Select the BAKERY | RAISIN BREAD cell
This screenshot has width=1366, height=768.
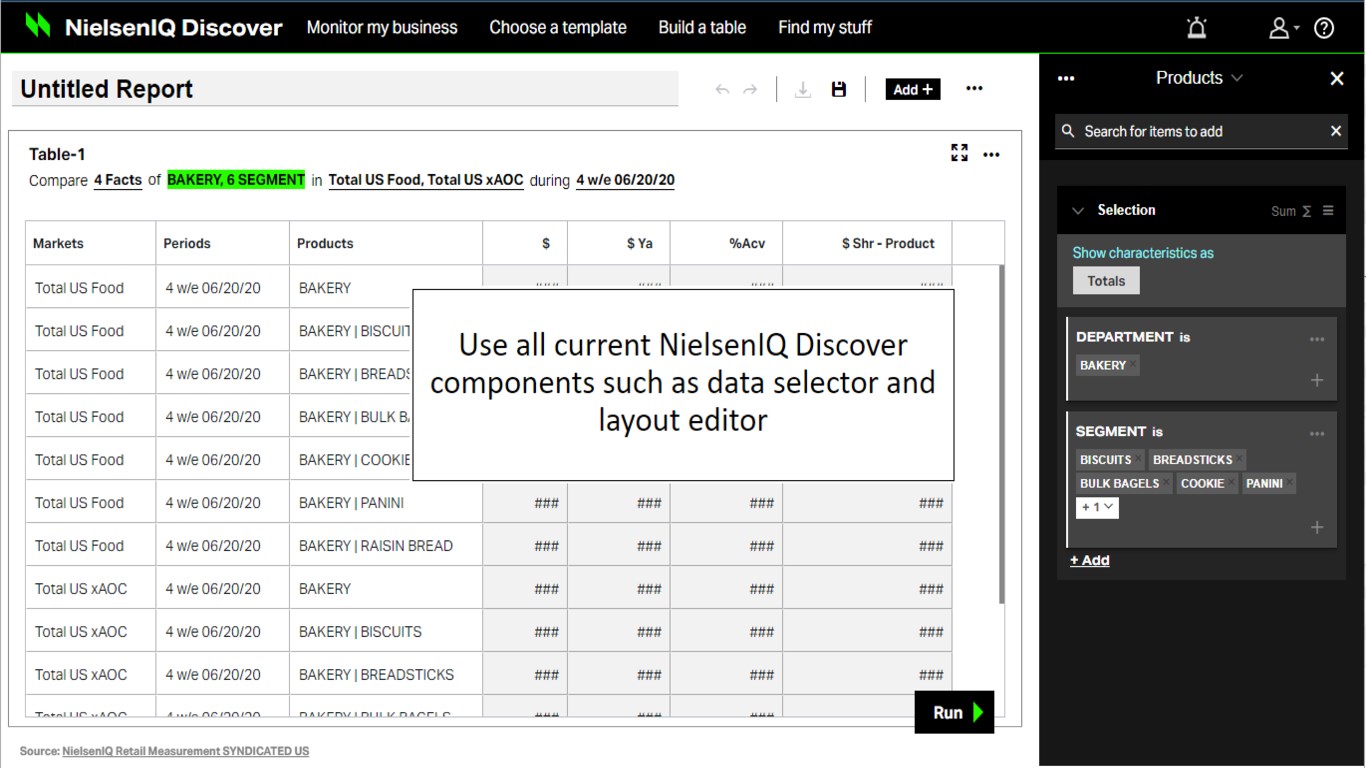point(386,546)
